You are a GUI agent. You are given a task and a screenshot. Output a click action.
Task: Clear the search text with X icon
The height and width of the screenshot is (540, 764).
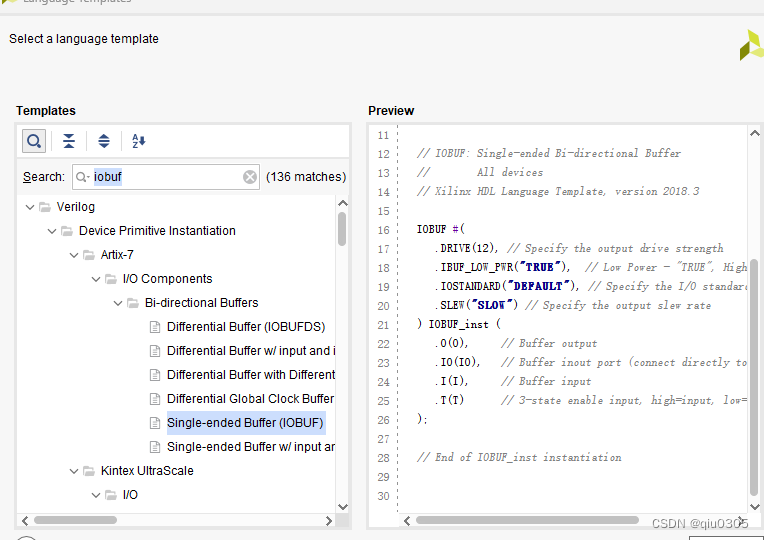pos(250,177)
